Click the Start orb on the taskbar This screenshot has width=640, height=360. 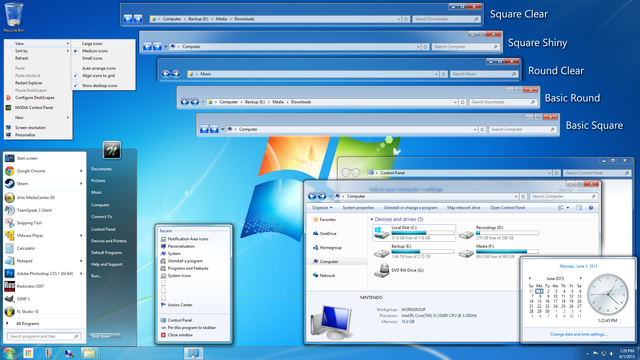click(x=9, y=353)
